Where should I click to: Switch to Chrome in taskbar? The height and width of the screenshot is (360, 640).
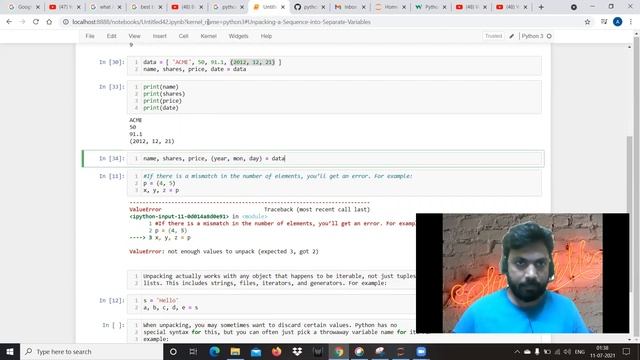[338, 351]
